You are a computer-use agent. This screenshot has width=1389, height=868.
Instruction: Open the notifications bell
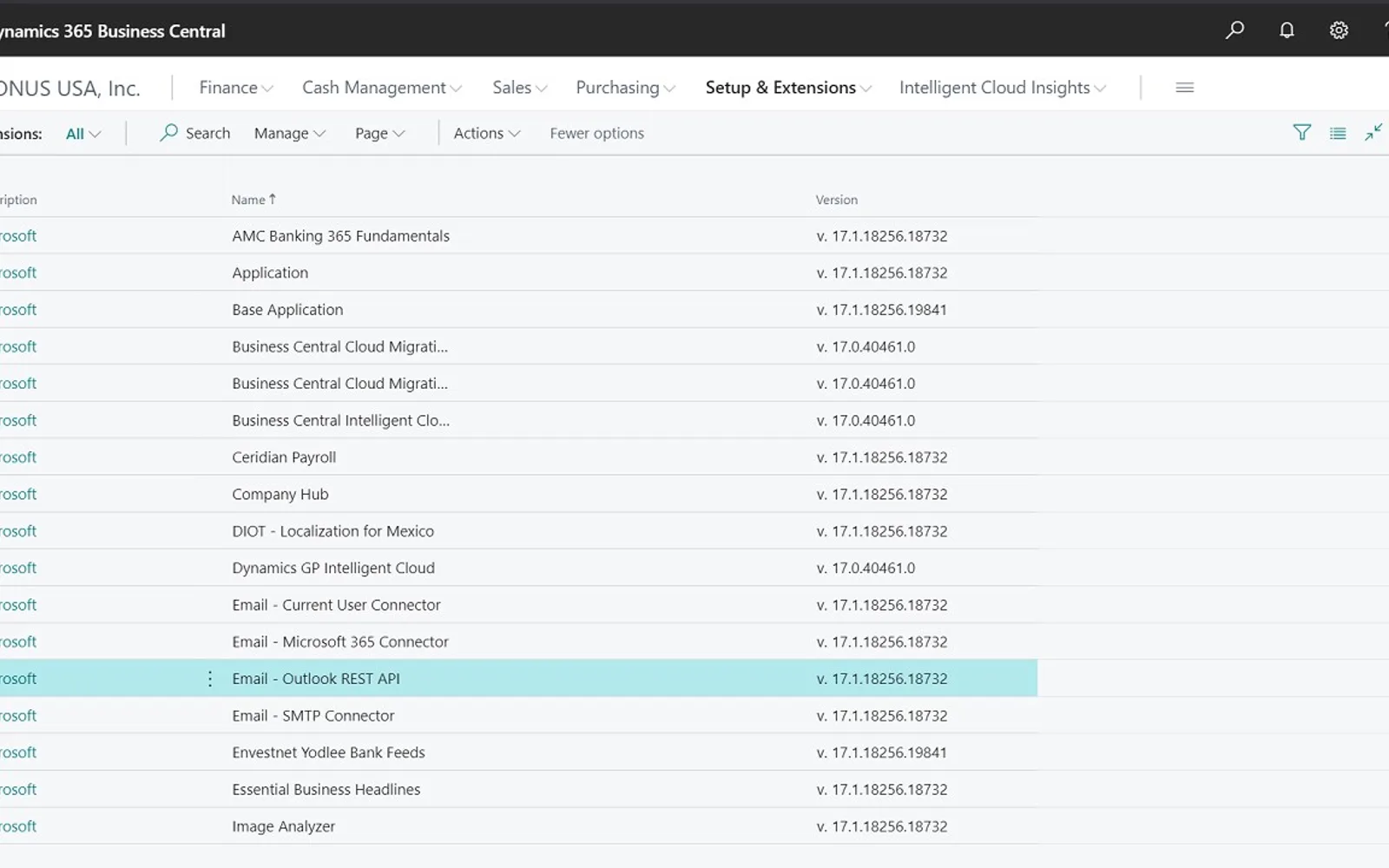tap(1287, 30)
